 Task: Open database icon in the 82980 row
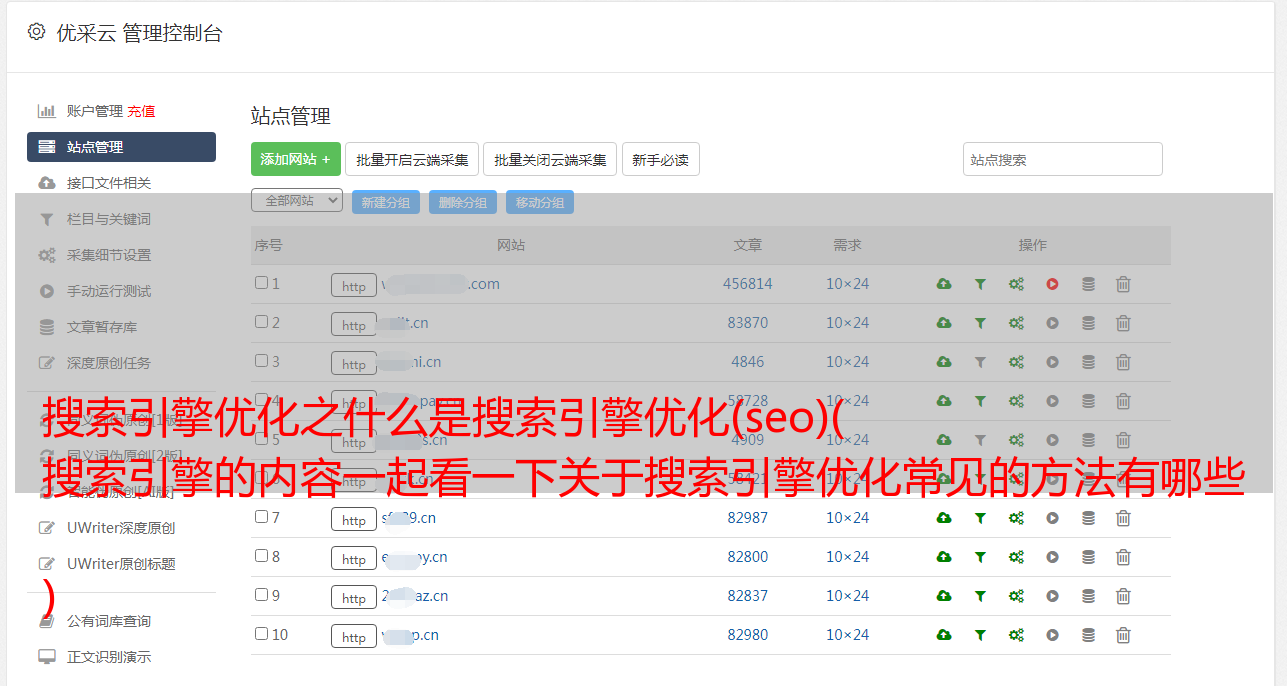coord(1088,635)
